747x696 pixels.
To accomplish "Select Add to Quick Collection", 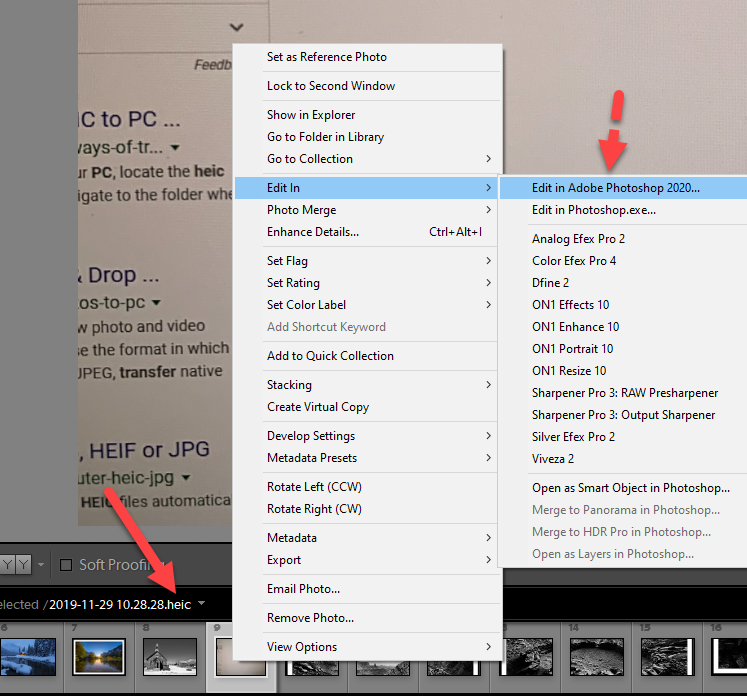I will [366, 356].
